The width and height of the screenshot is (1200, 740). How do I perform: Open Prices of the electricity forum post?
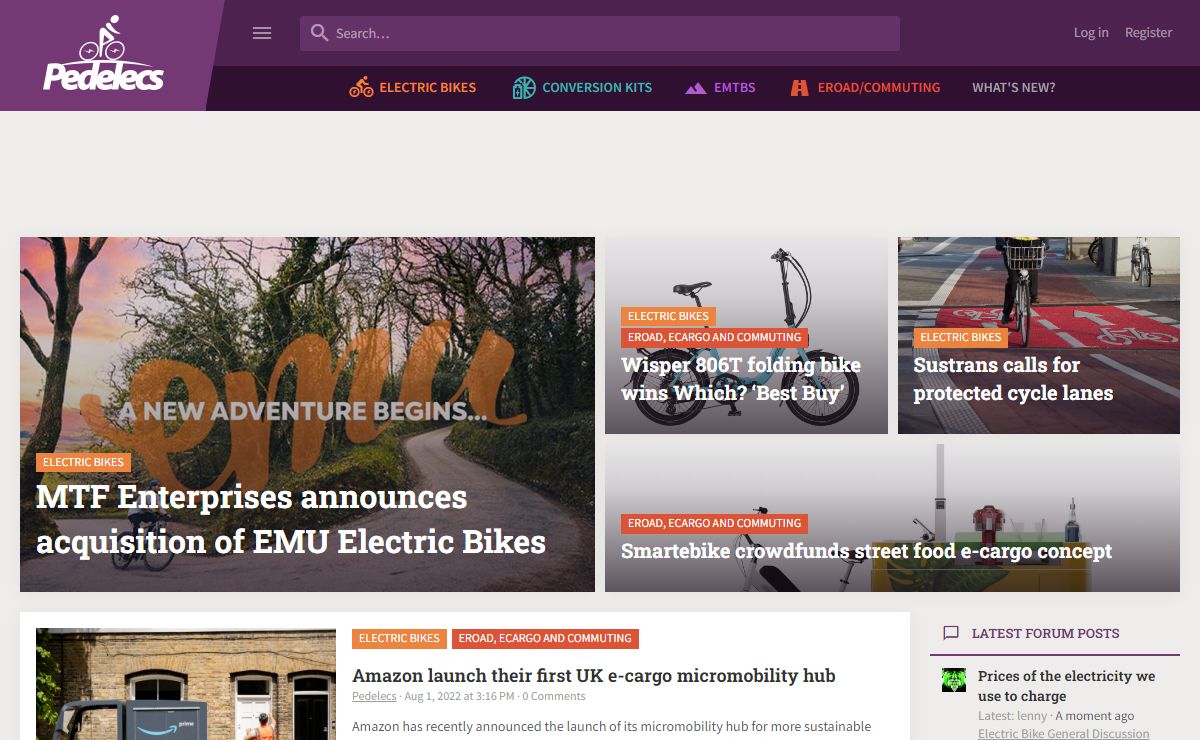[1066, 686]
